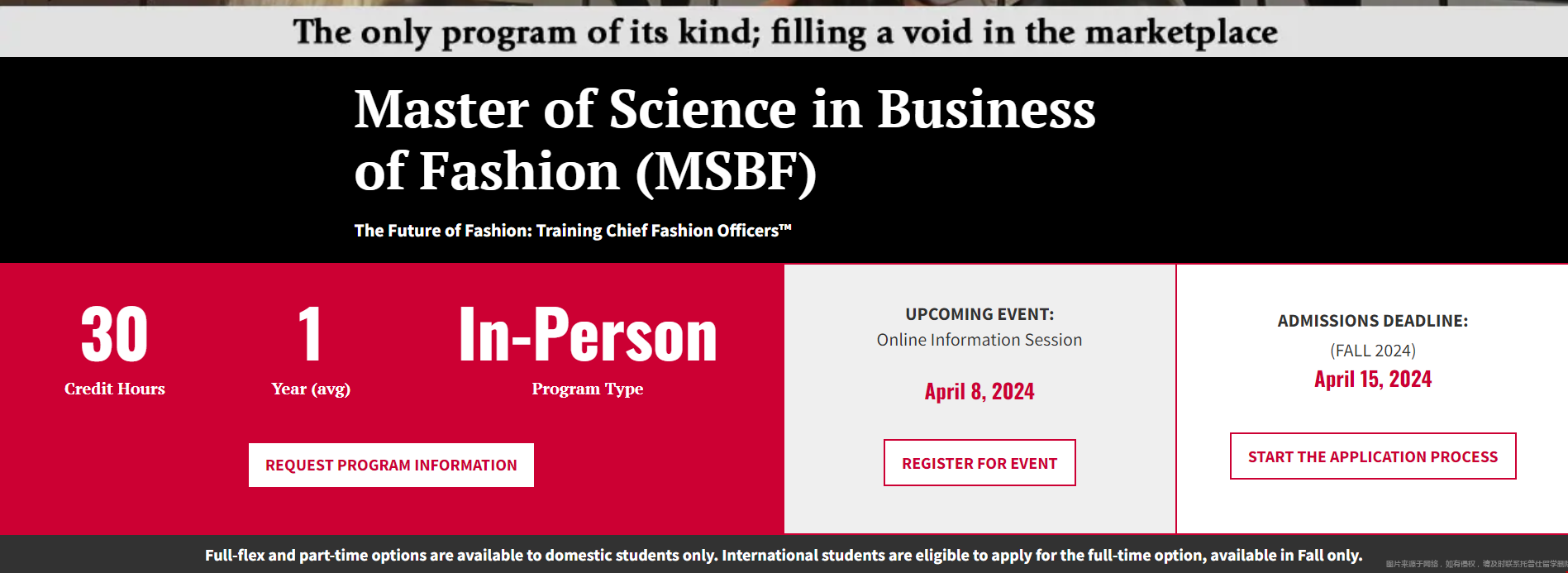Select the Online Information Session text
The image size is (1568, 573).
[x=979, y=340]
